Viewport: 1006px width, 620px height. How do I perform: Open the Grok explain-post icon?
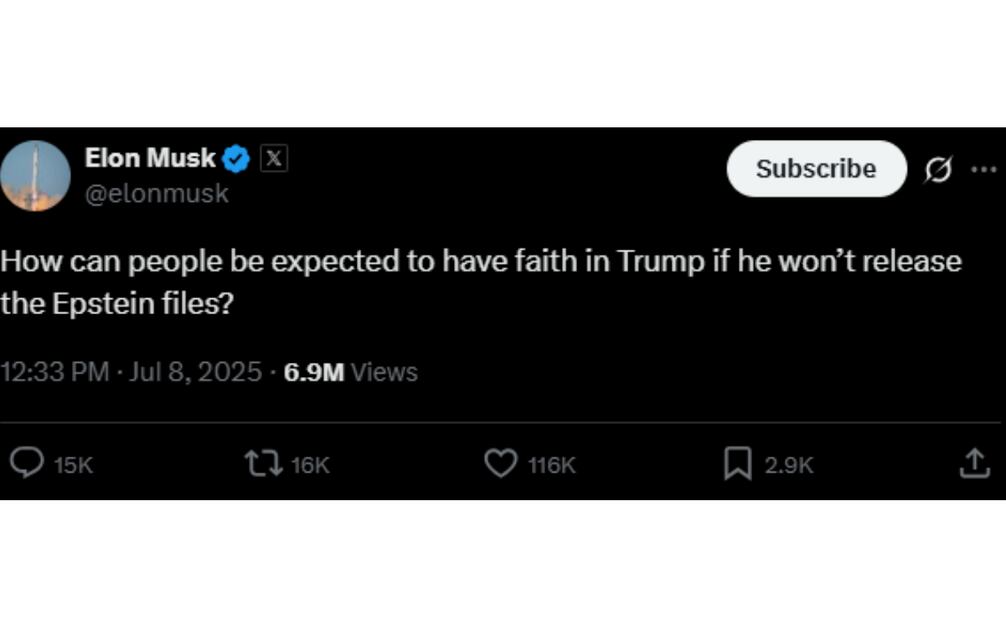click(938, 170)
